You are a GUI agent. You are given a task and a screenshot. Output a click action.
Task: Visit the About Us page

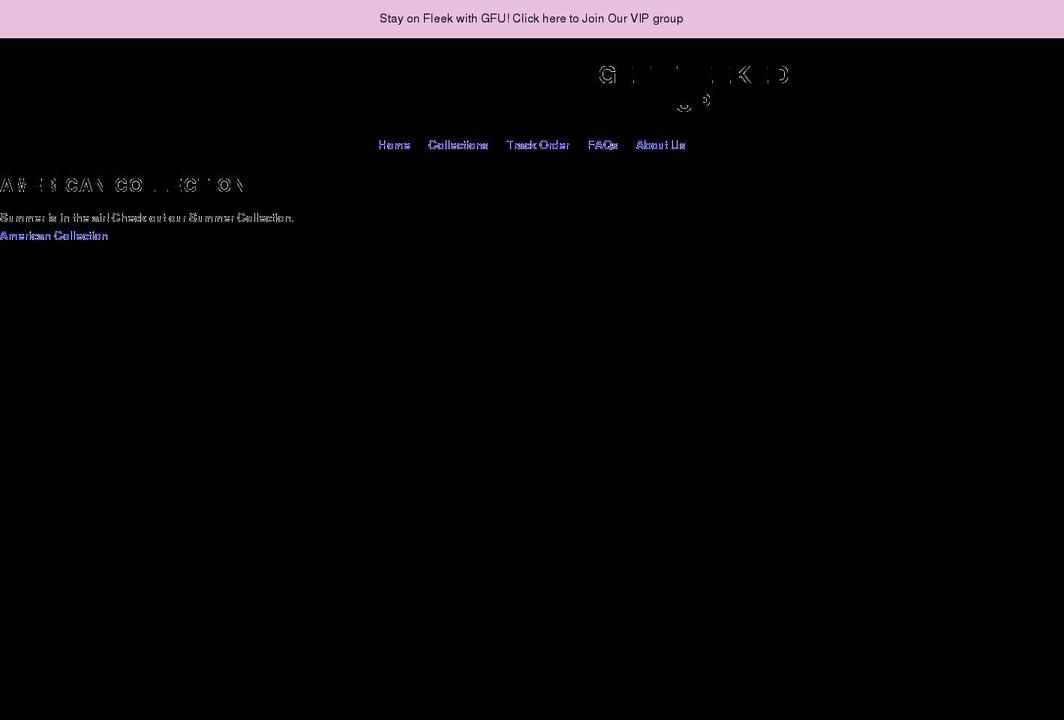[661, 145]
